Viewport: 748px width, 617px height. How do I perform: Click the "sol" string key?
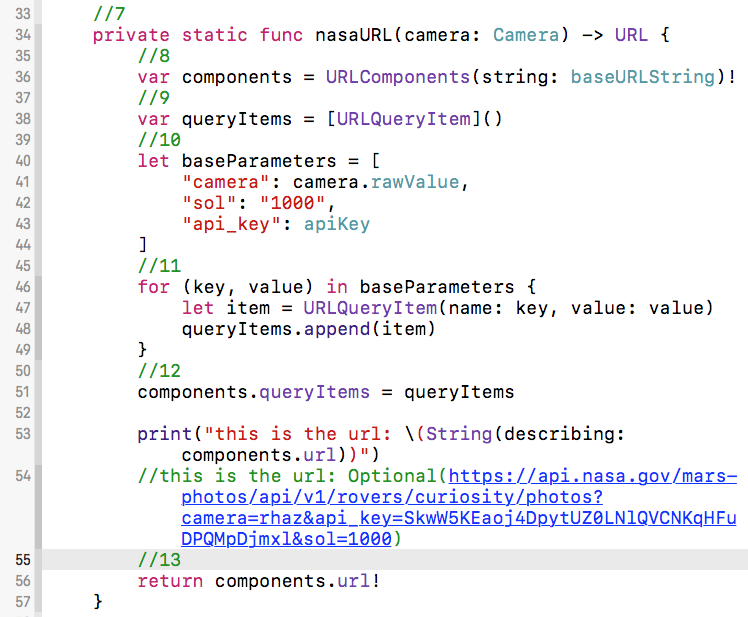(209, 203)
